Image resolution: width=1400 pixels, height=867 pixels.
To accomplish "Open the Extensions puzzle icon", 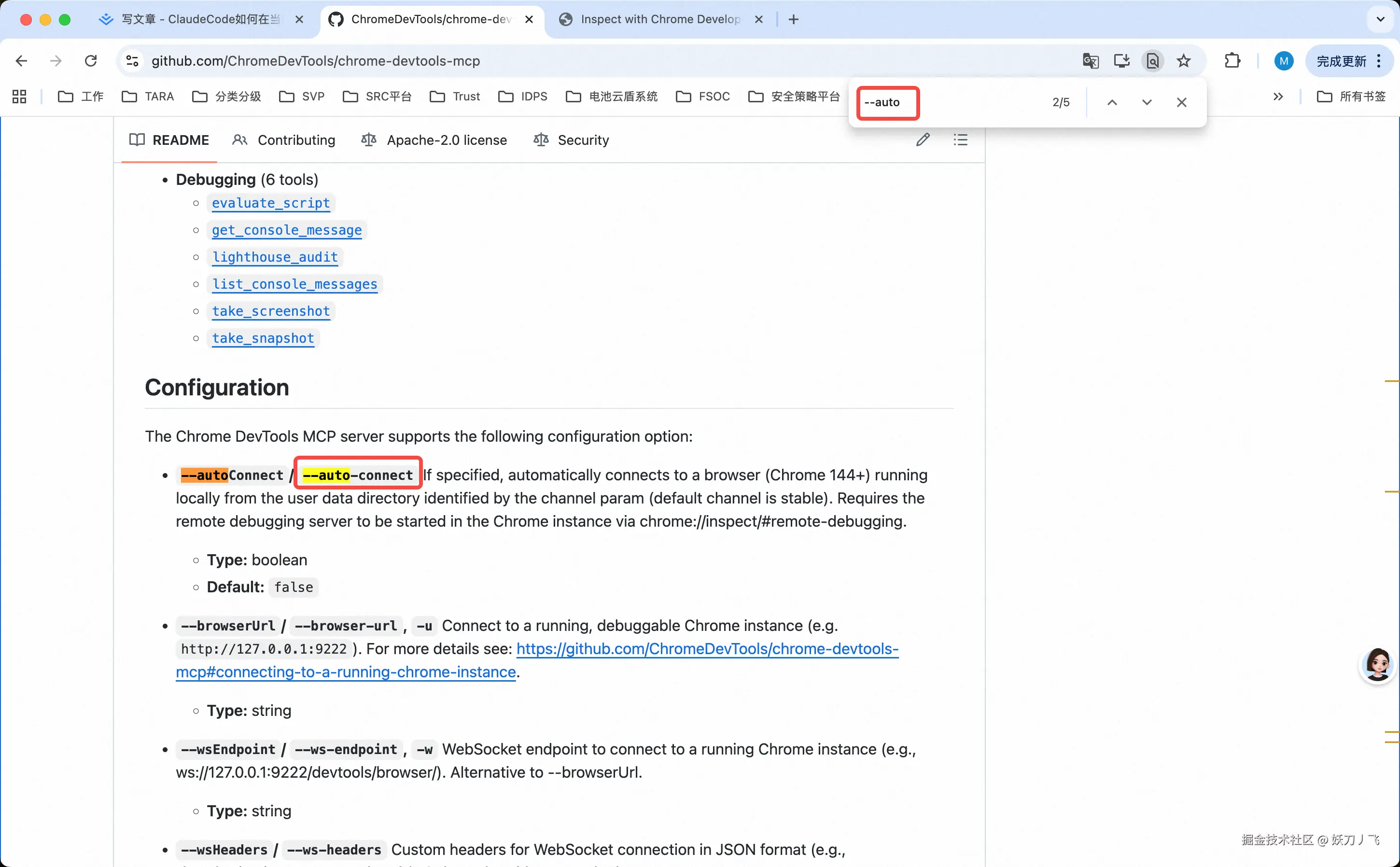I will 1232,61.
